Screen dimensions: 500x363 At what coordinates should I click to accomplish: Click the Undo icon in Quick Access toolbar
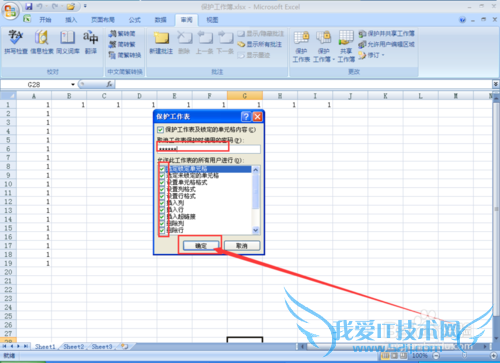pyautogui.click(x=40, y=6)
